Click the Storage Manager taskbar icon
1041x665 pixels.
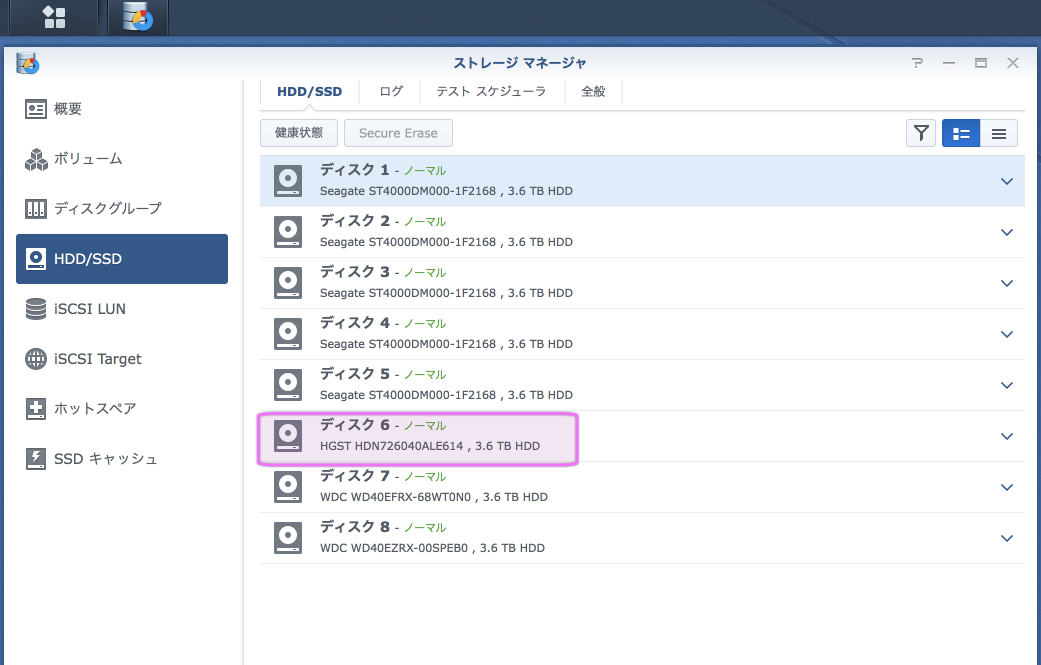coord(137,17)
